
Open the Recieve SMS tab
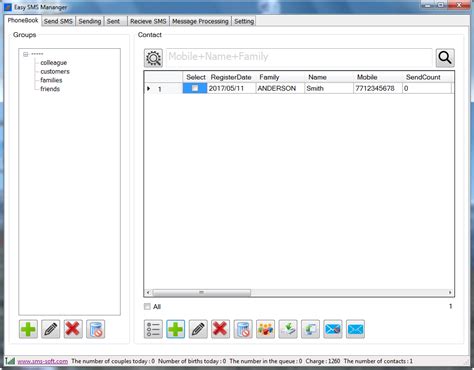(x=148, y=21)
